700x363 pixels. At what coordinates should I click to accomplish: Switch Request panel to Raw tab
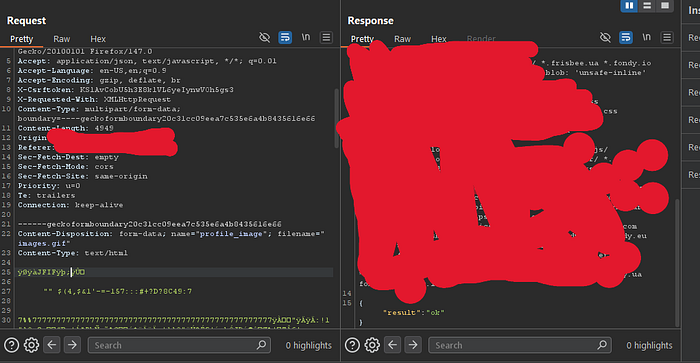coord(62,39)
